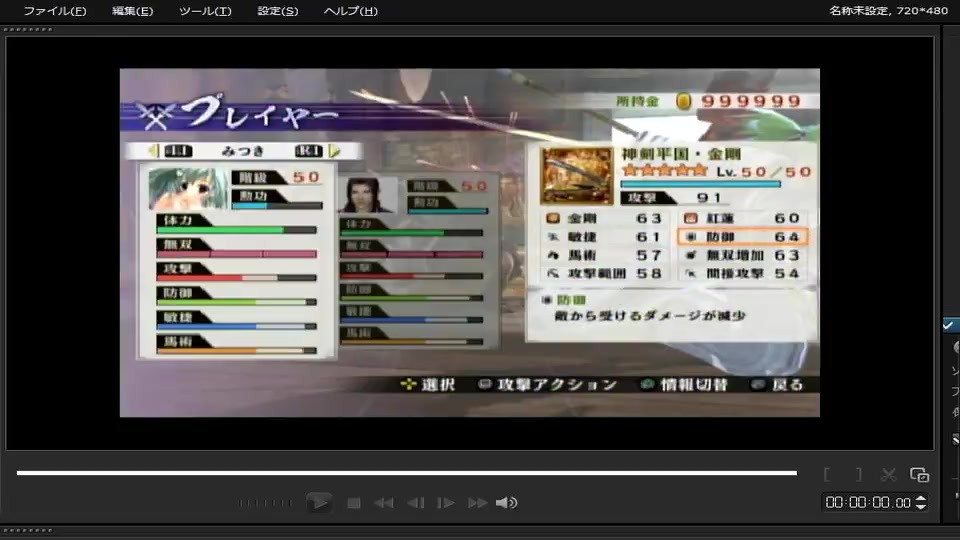
Task: Open the ヘルプ(H) menu
Action: [x=350, y=11]
